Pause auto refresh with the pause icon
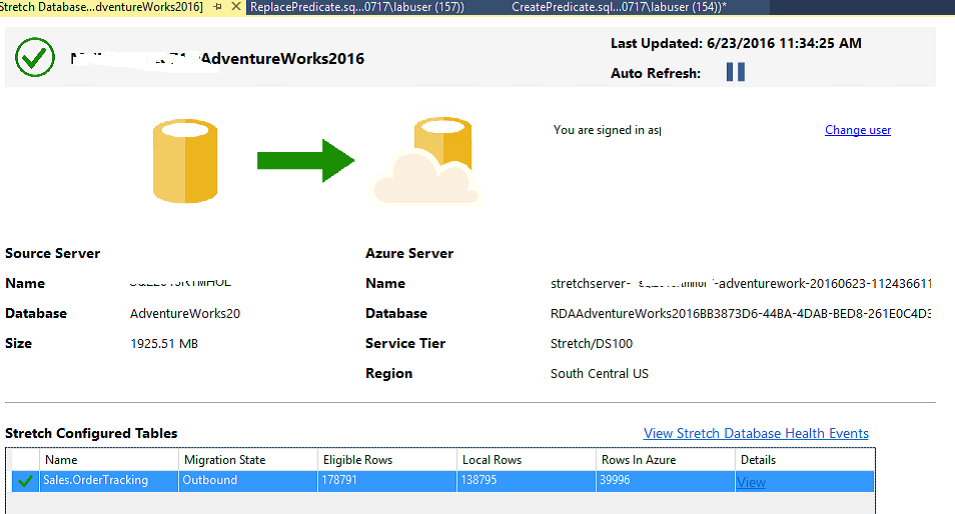The width and height of the screenshot is (955, 514). click(x=735, y=72)
